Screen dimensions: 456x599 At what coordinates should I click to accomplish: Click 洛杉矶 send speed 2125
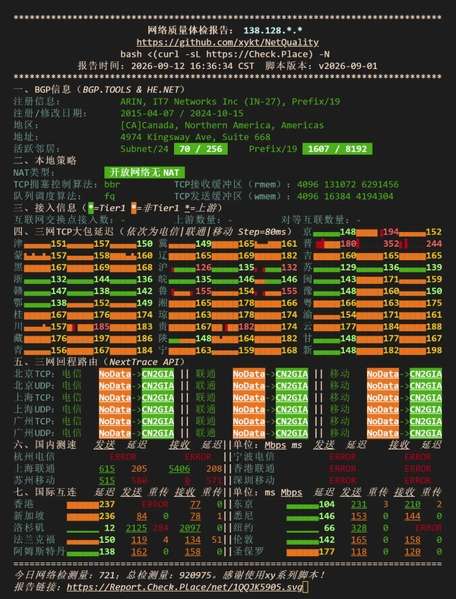(x=136, y=528)
